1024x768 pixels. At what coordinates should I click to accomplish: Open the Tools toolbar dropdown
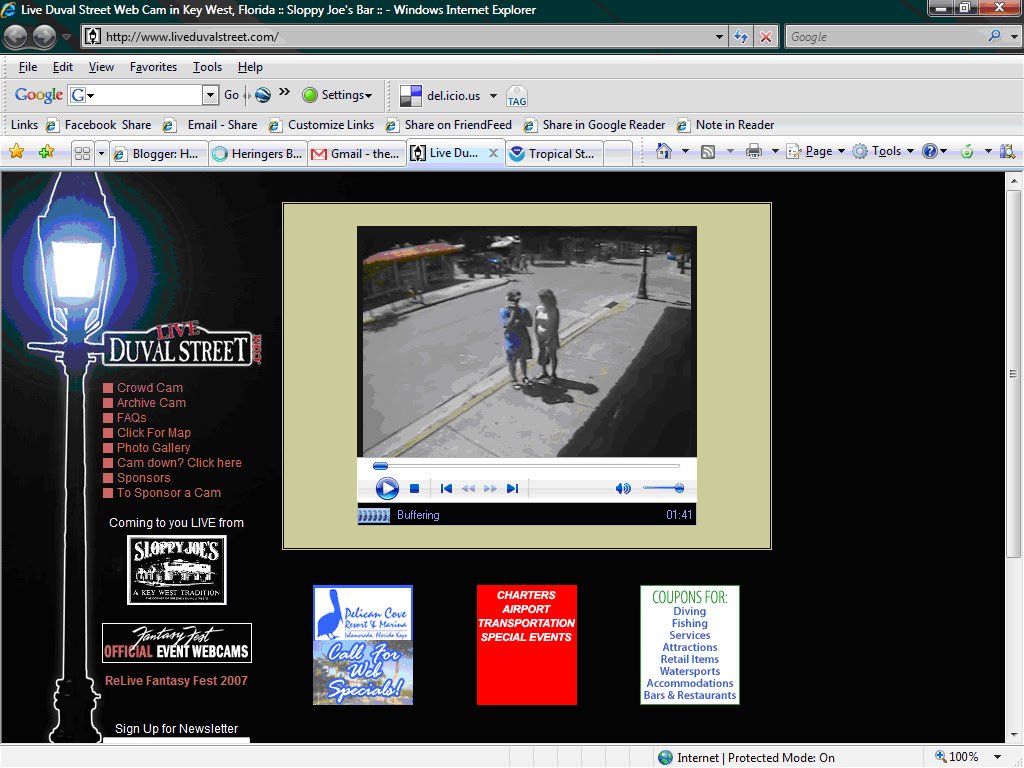884,152
